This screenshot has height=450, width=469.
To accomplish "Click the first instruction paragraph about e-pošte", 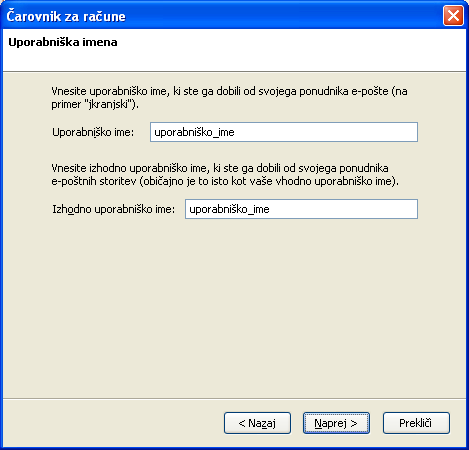I will coord(229,98).
